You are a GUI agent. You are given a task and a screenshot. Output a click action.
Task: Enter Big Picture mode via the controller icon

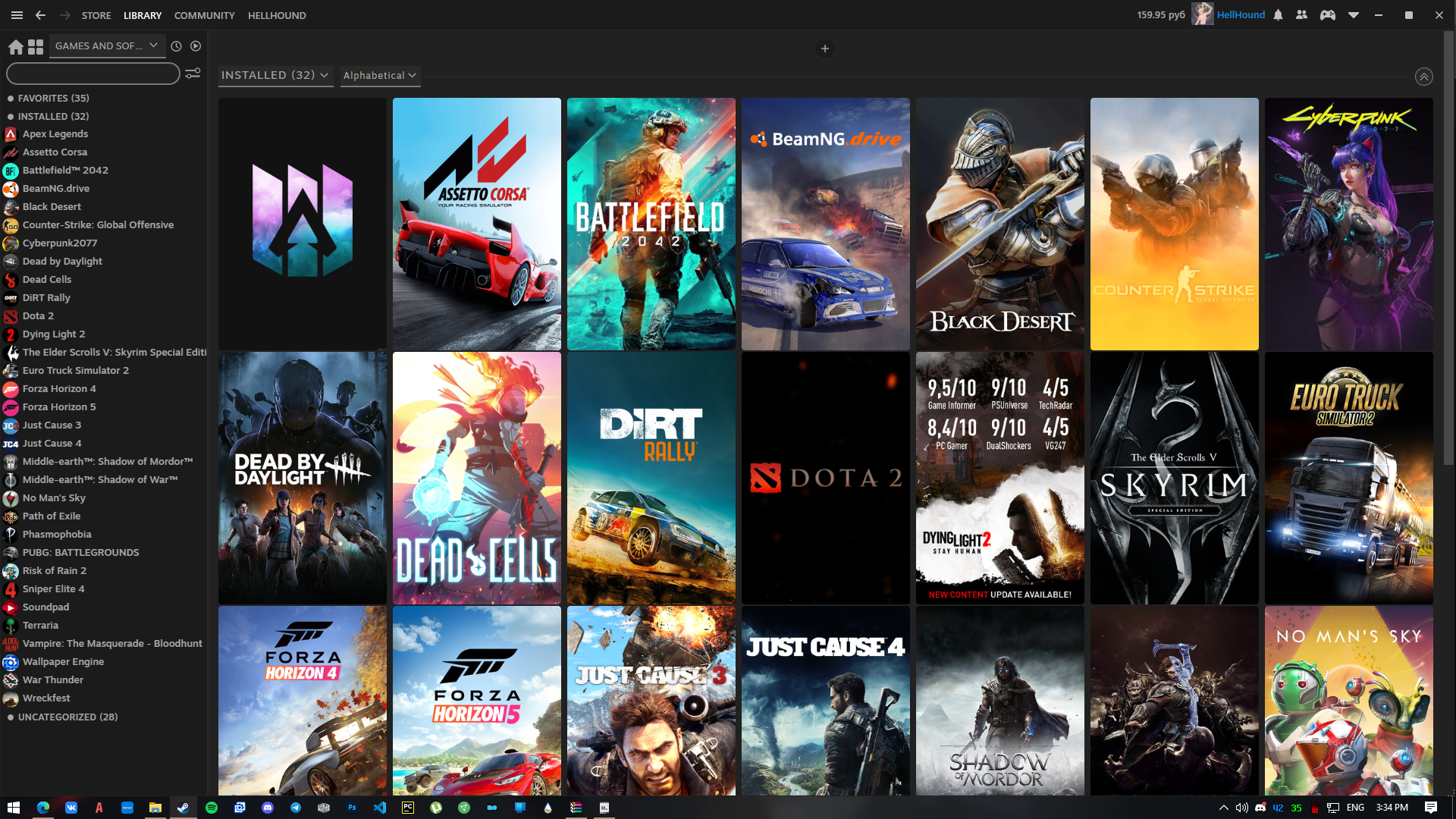click(x=1328, y=15)
